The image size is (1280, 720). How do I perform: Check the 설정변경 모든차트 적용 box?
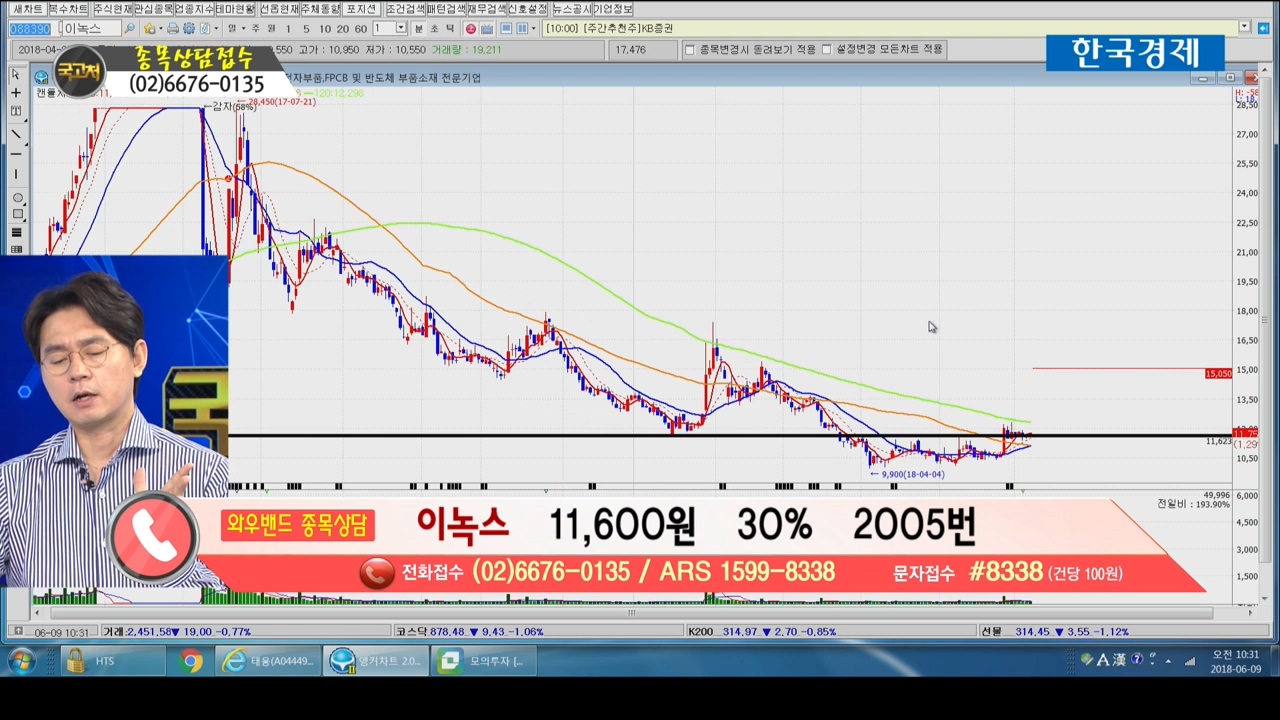(826, 49)
